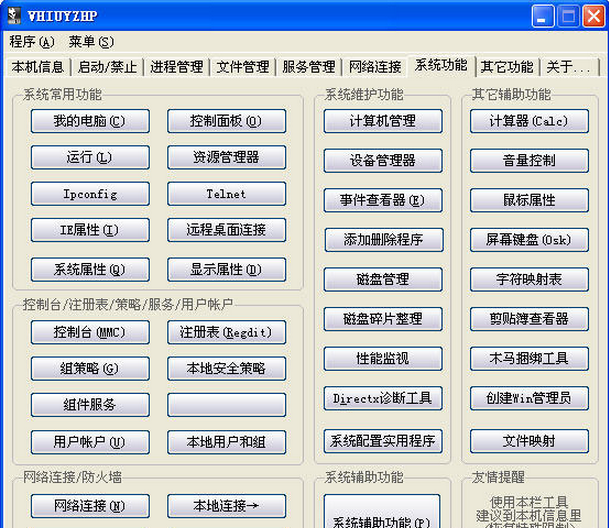Viewport: 609px width, 528px height.
Task: Switch to the 其它功能 tab
Action: pos(507,67)
